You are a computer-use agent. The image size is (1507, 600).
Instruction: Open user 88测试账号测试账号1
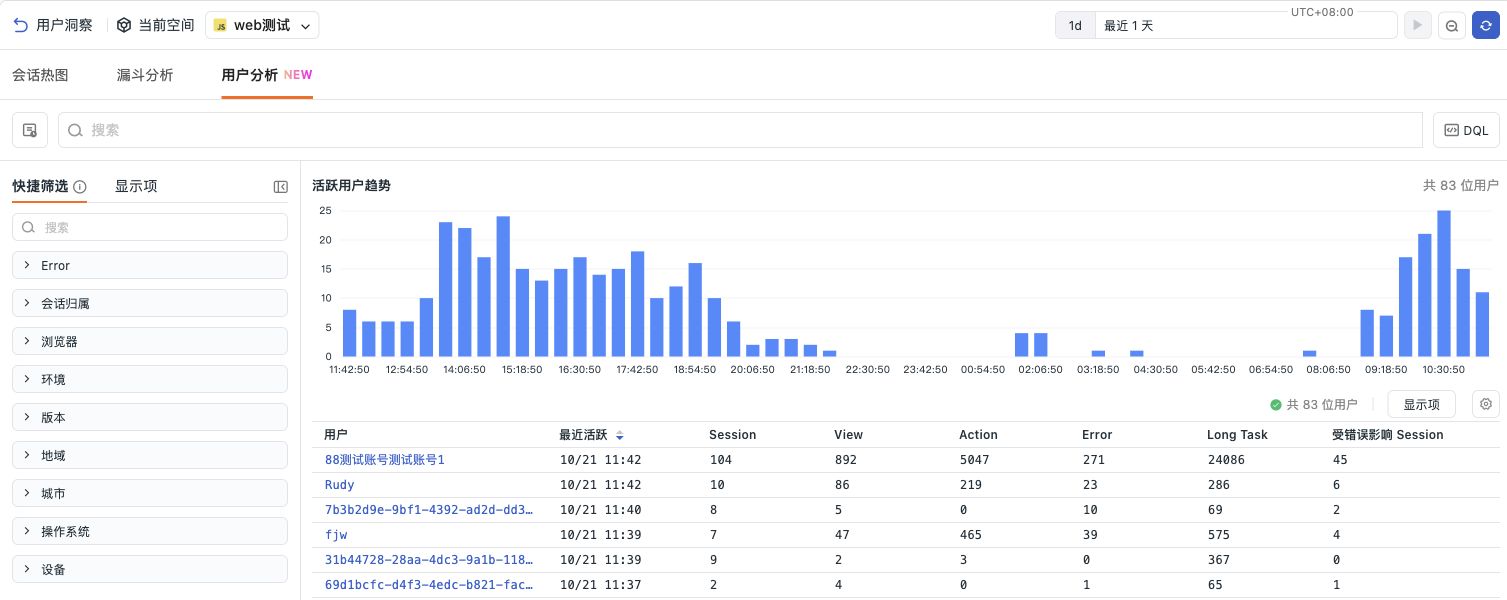[x=384, y=460]
